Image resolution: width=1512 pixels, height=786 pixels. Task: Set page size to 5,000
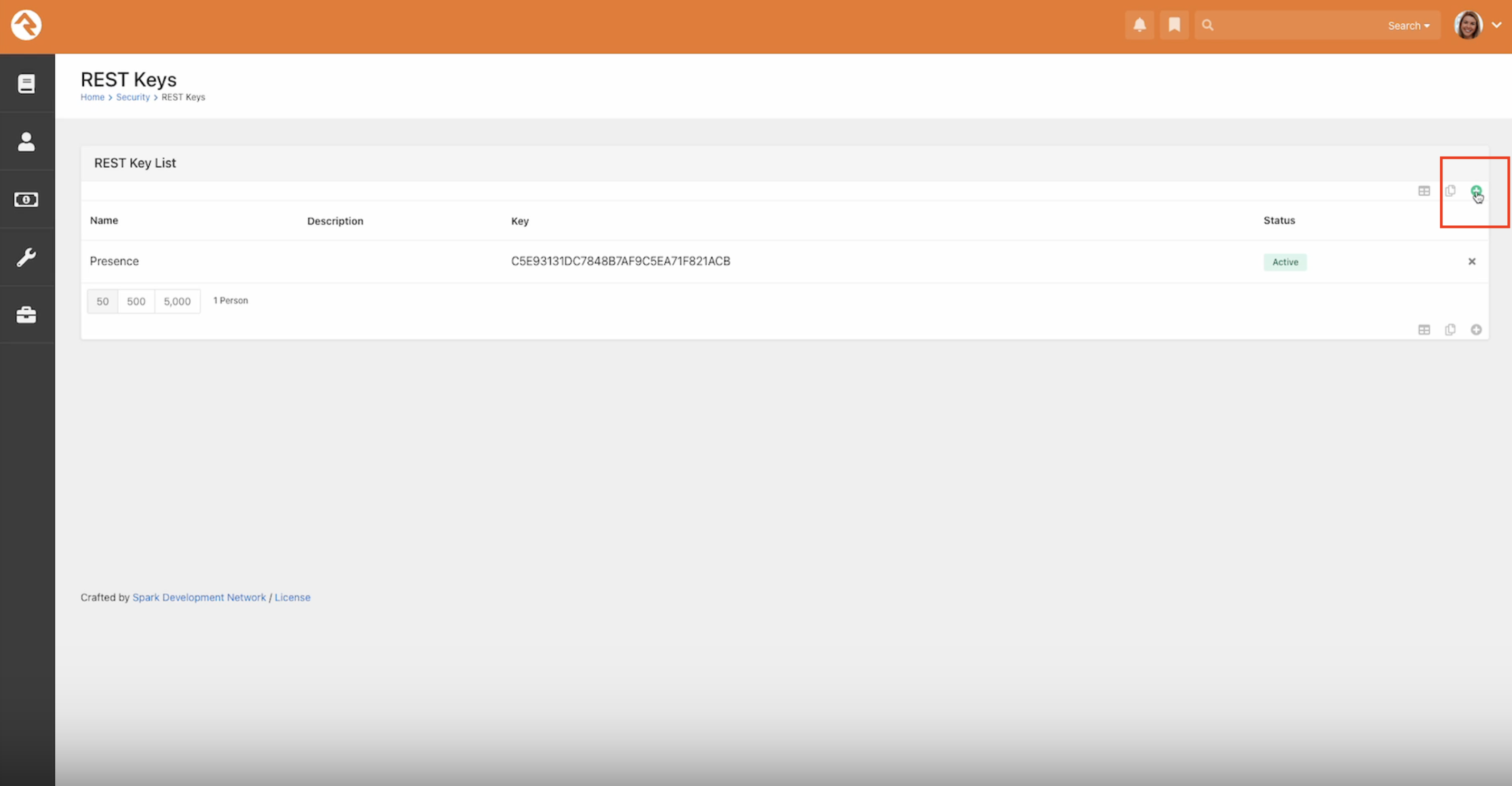click(177, 301)
